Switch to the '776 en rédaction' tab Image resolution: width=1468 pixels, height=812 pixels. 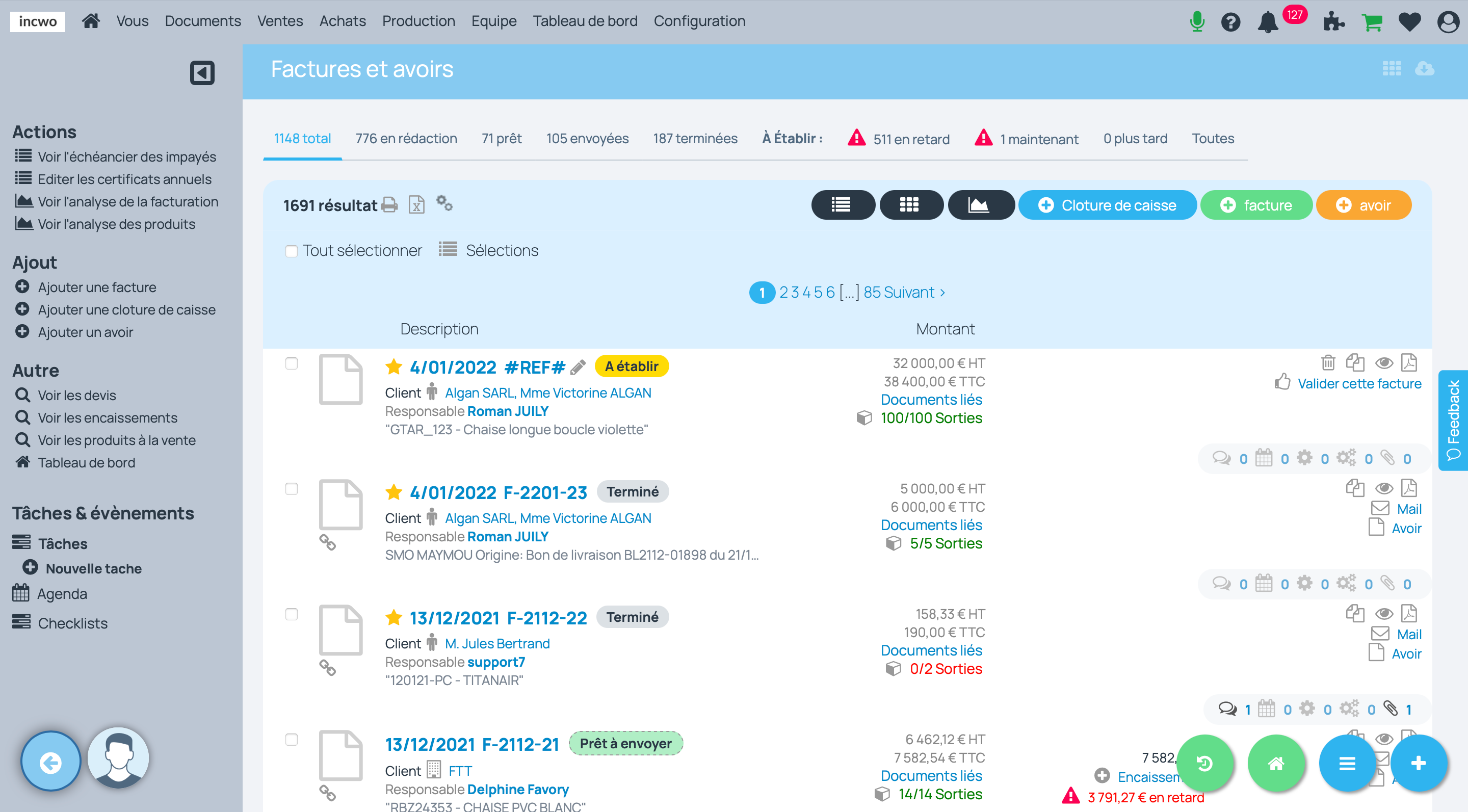(x=406, y=139)
